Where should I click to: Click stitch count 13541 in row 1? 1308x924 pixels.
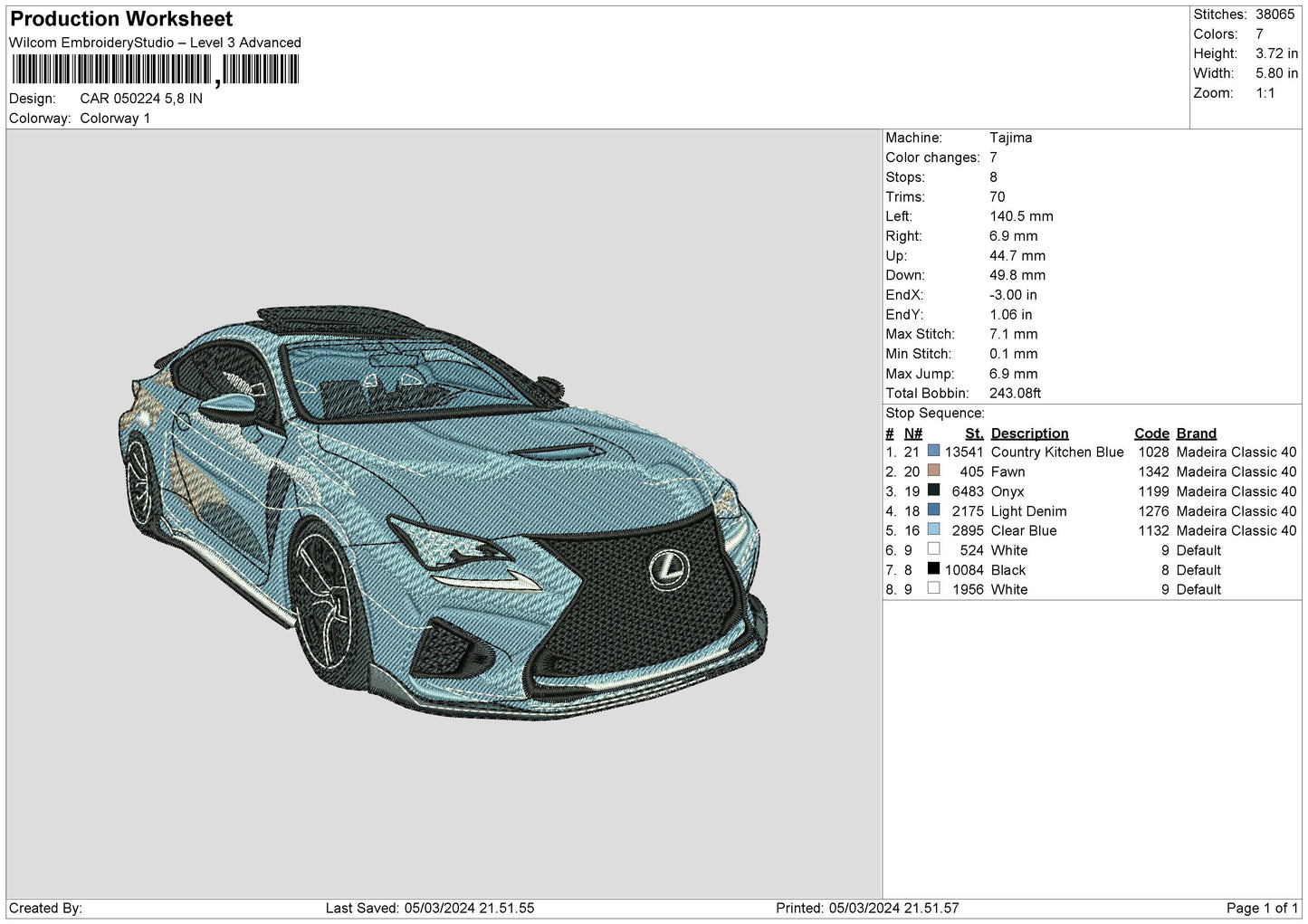click(x=964, y=452)
